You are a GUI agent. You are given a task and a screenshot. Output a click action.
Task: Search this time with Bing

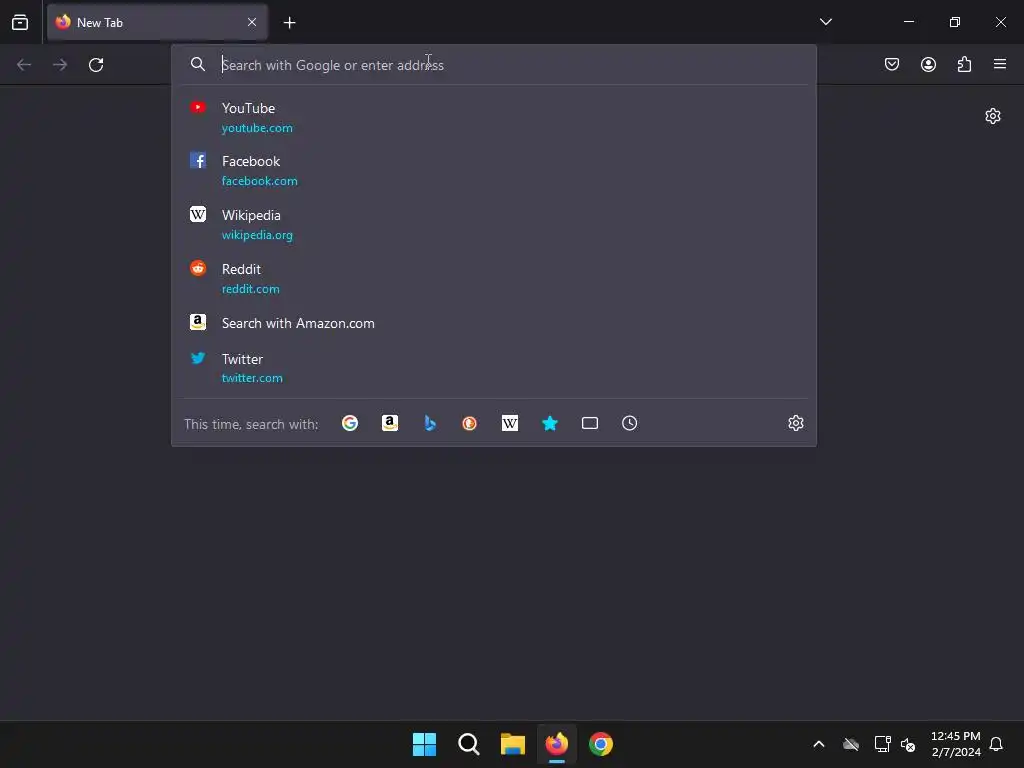[x=430, y=423]
